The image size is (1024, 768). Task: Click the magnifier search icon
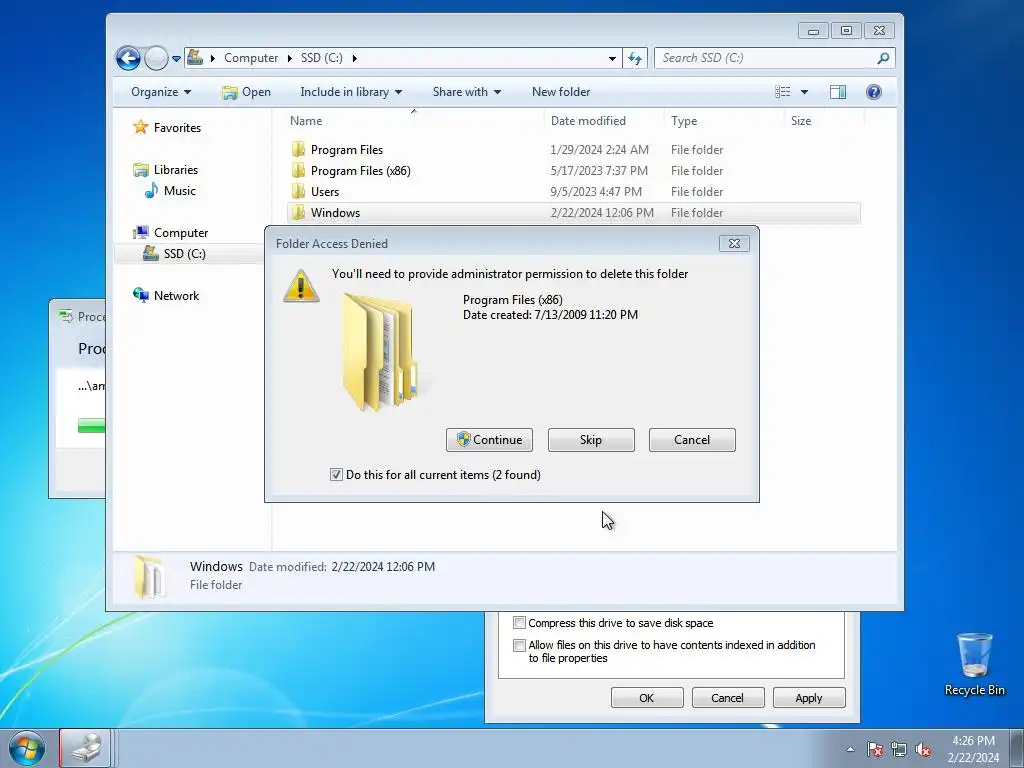coord(883,58)
